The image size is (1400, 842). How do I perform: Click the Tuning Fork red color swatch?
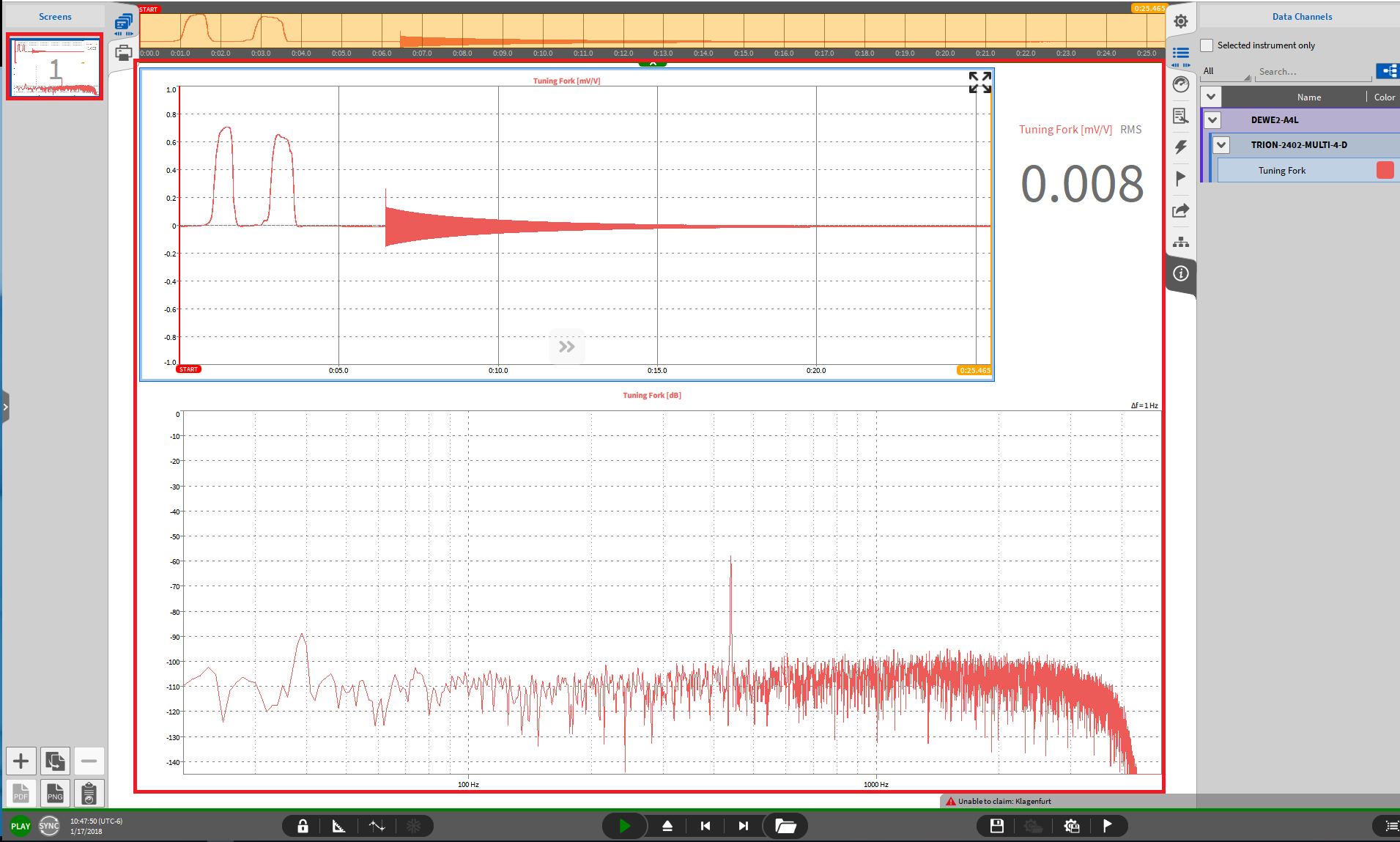[1385, 170]
